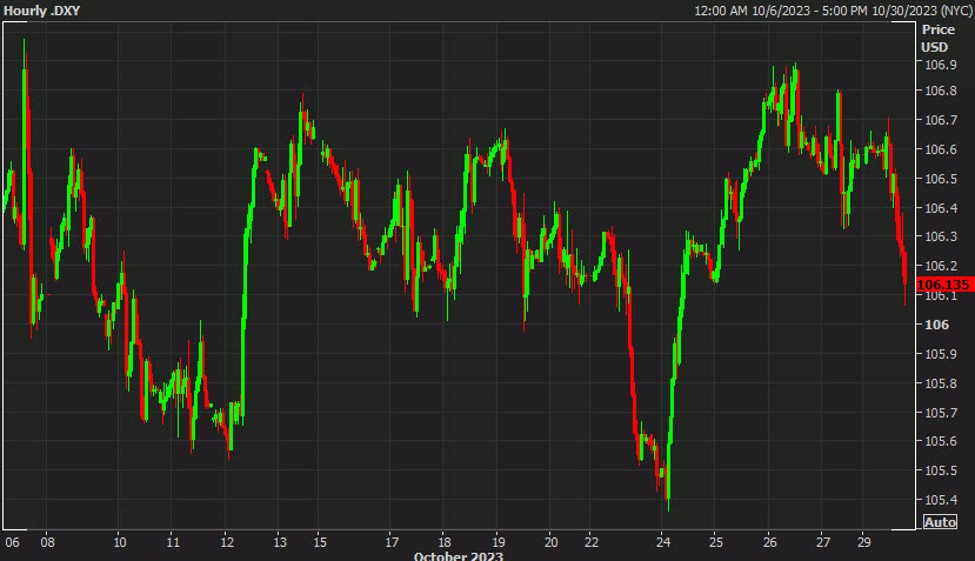Click the 'Hourly .DXY' chart title

click(x=42, y=11)
